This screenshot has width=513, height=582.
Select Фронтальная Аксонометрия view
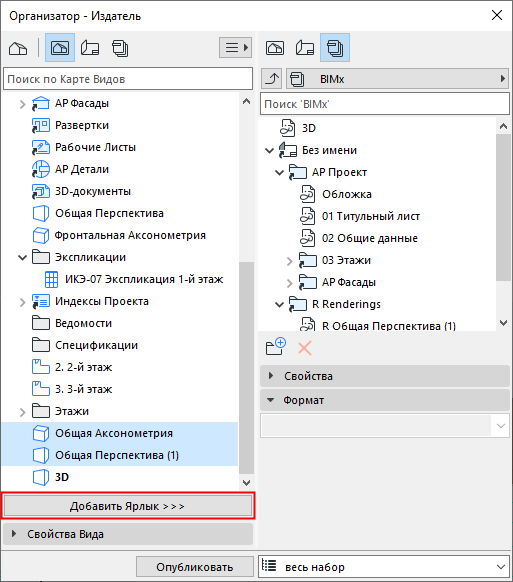click(x=130, y=235)
